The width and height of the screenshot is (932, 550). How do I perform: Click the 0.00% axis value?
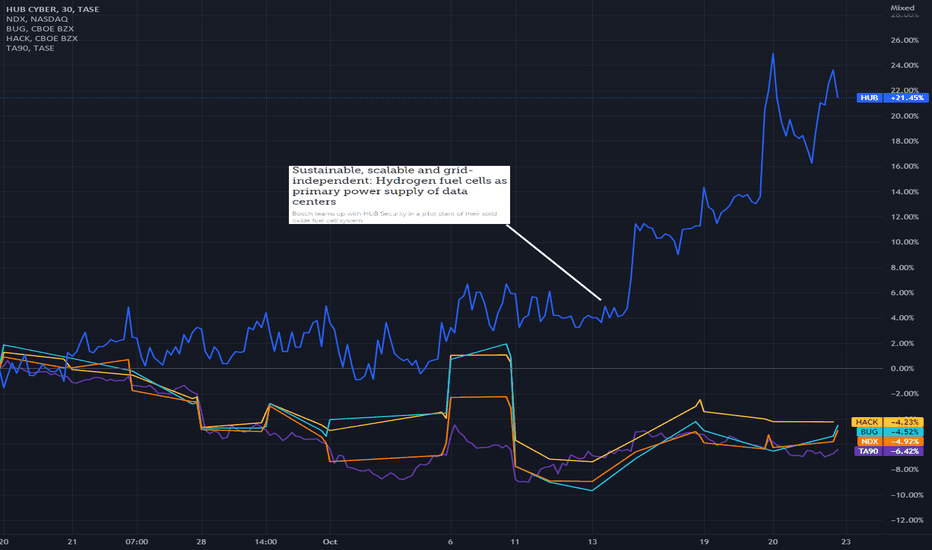click(x=904, y=368)
